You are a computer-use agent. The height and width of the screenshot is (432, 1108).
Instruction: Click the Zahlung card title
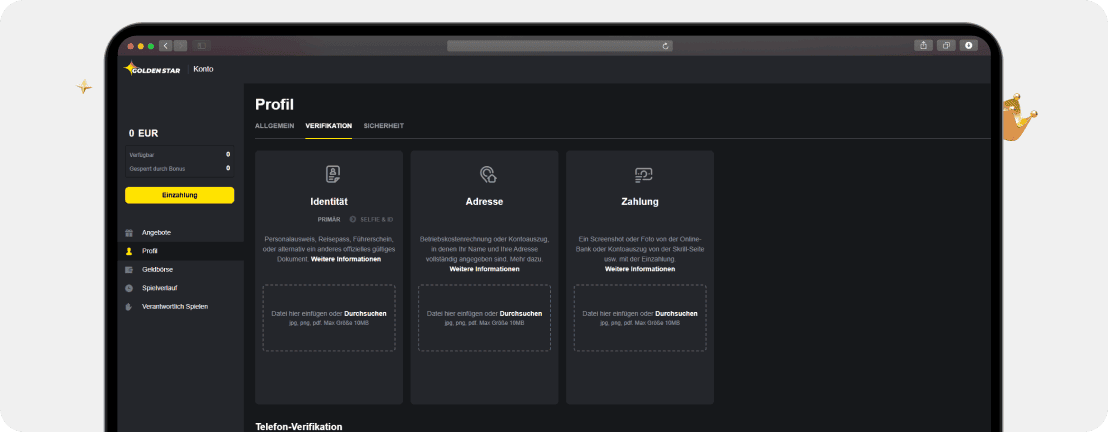point(640,202)
